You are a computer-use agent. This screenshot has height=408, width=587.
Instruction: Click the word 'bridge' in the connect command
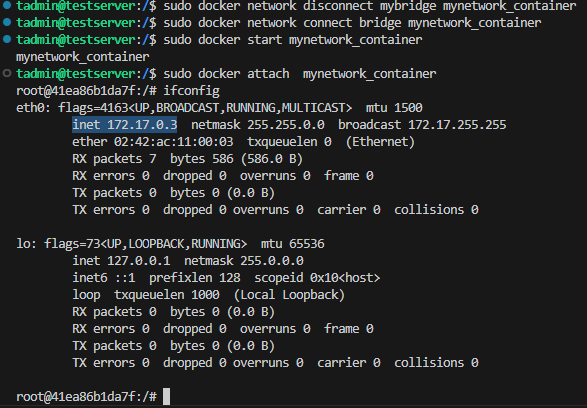point(380,23)
